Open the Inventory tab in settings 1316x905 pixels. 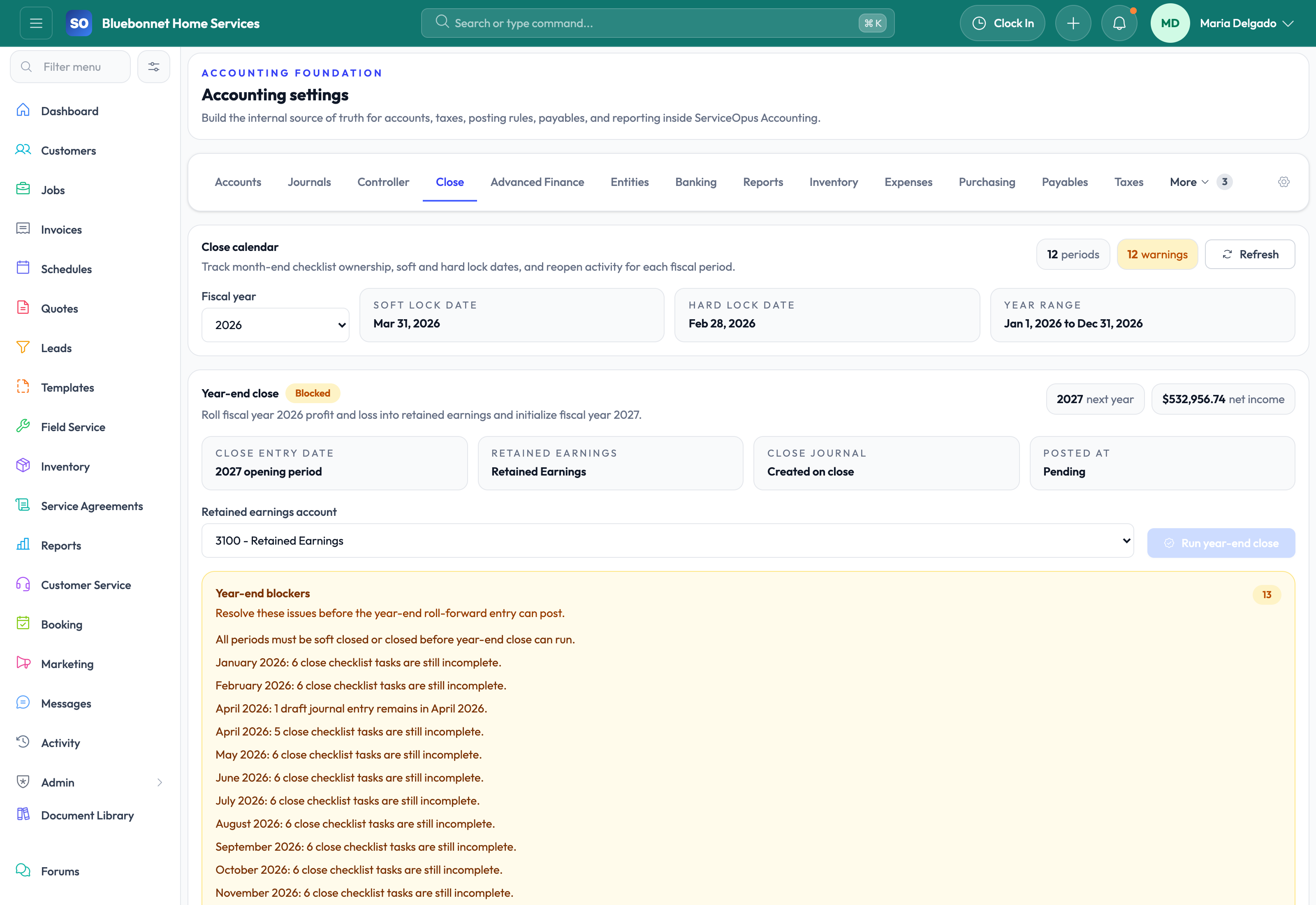click(834, 182)
